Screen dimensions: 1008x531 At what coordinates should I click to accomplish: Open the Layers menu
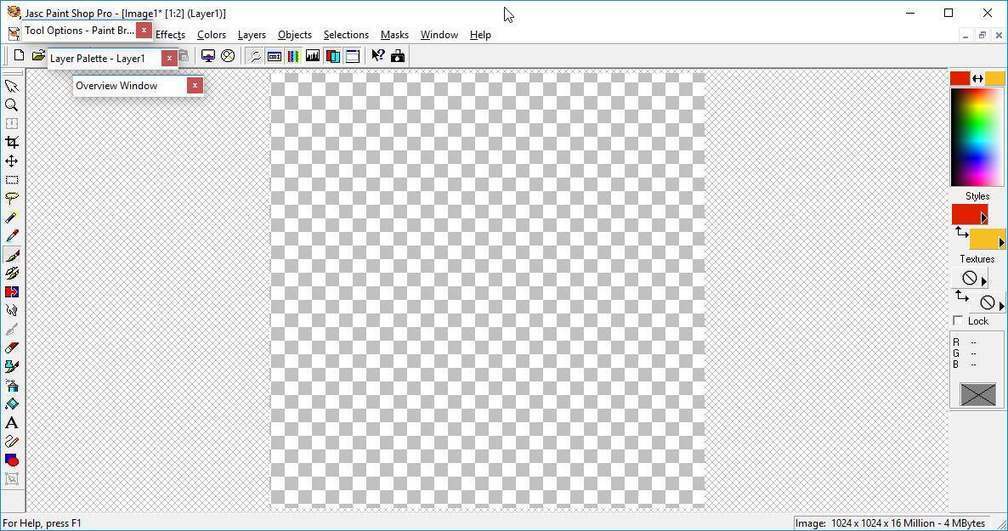[251, 35]
